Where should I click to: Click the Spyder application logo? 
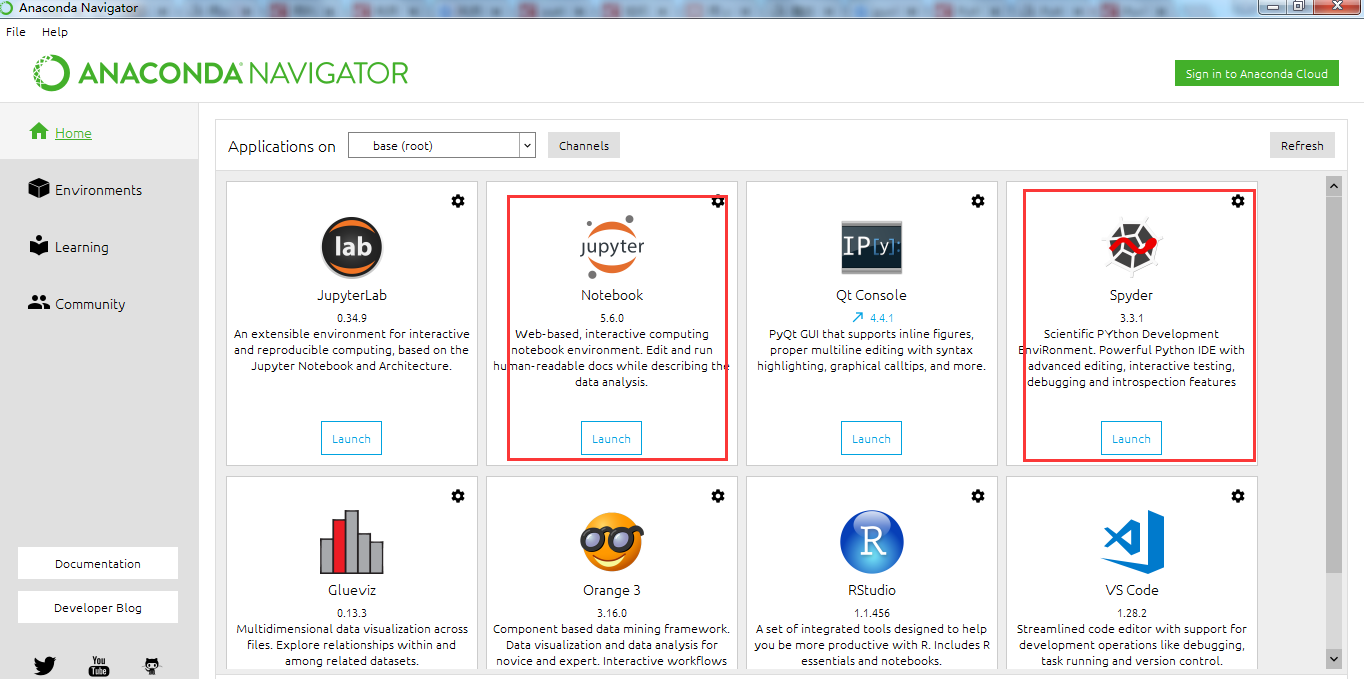click(1132, 247)
